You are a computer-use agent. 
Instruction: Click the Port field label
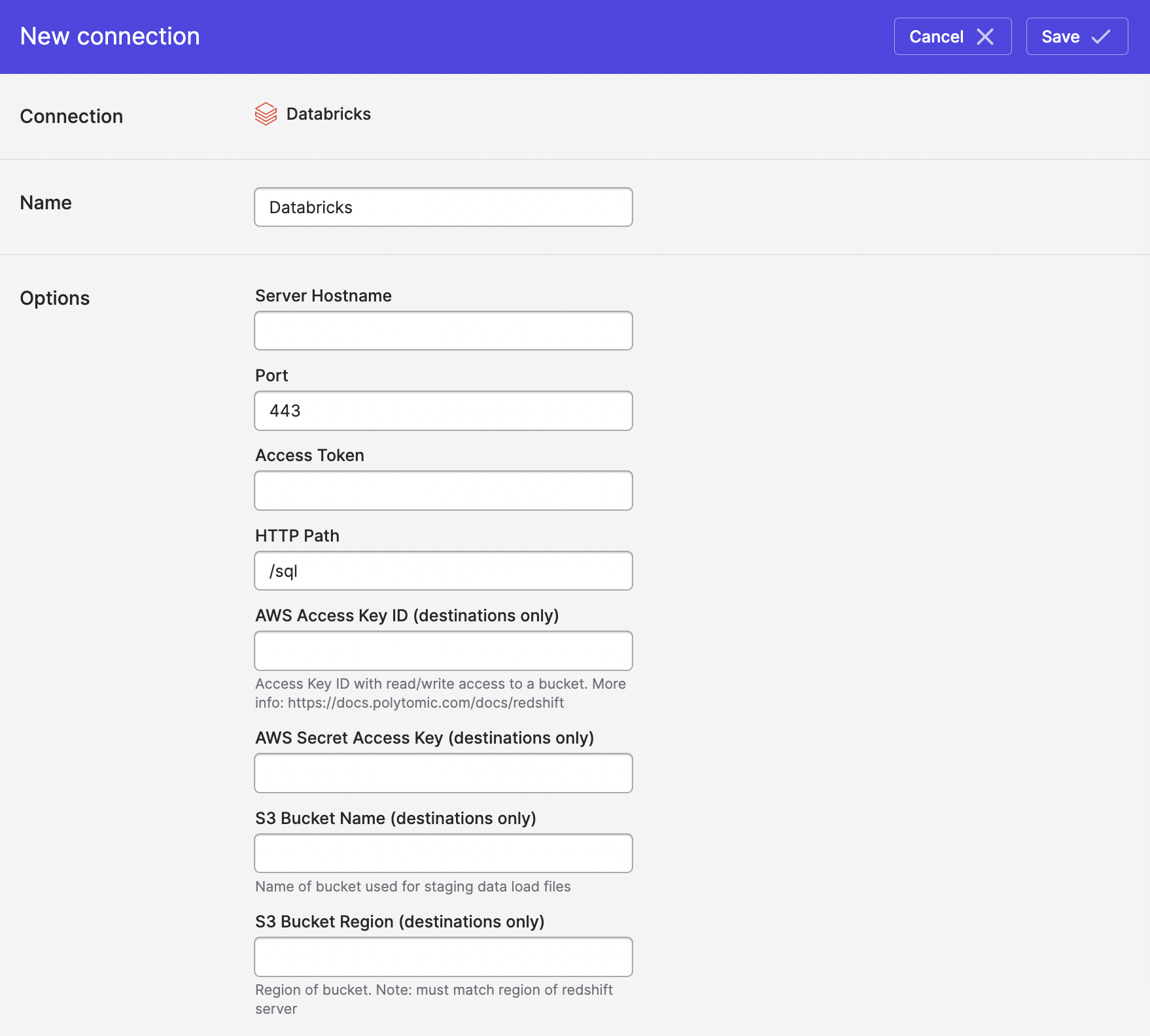coord(271,375)
